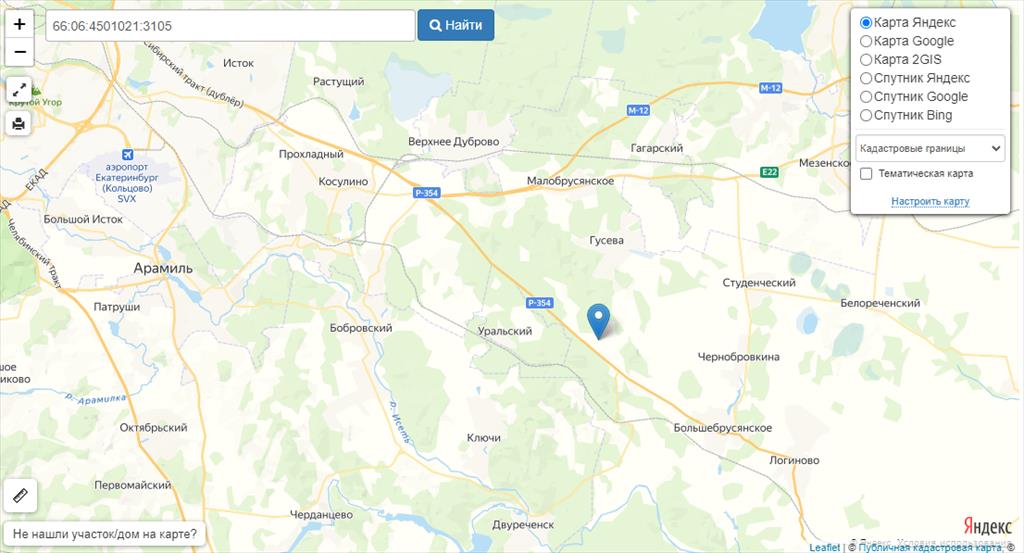
Task: Zoom in with the plus button
Action: [20, 24]
